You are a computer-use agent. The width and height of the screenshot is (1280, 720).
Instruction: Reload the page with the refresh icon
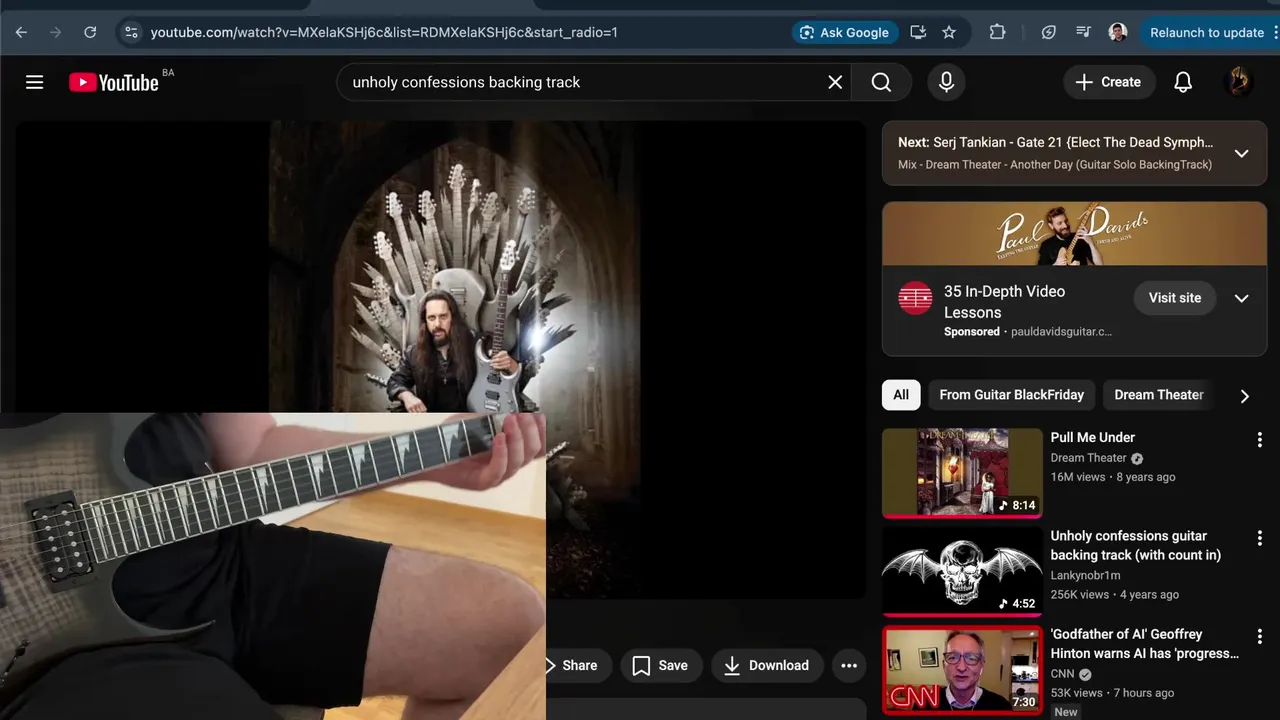[90, 32]
